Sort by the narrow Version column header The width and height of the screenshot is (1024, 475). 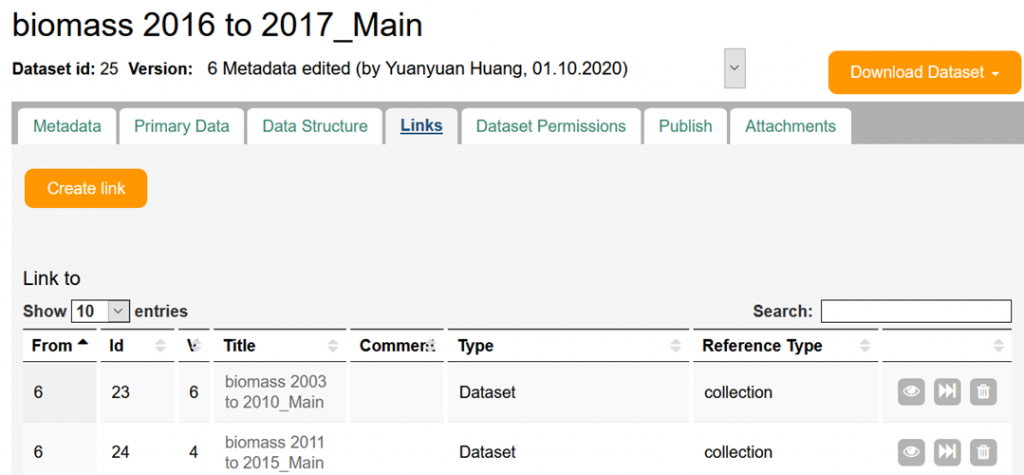pos(194,346)
